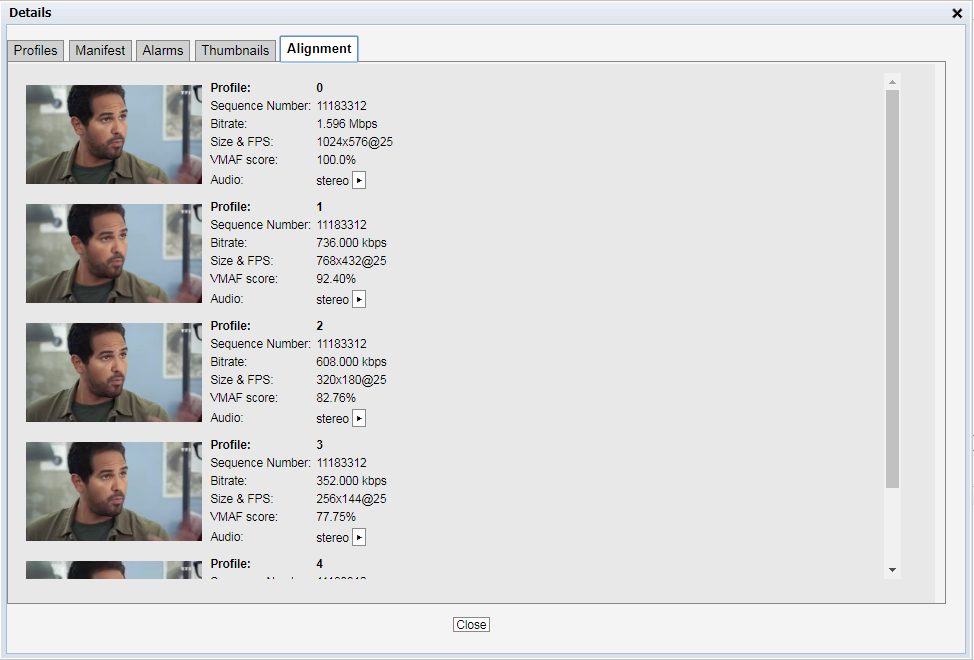Screen dimensions: 974x660
Task: Open the Profile 0 thumbnail image
Action: [x=114, y=135]
